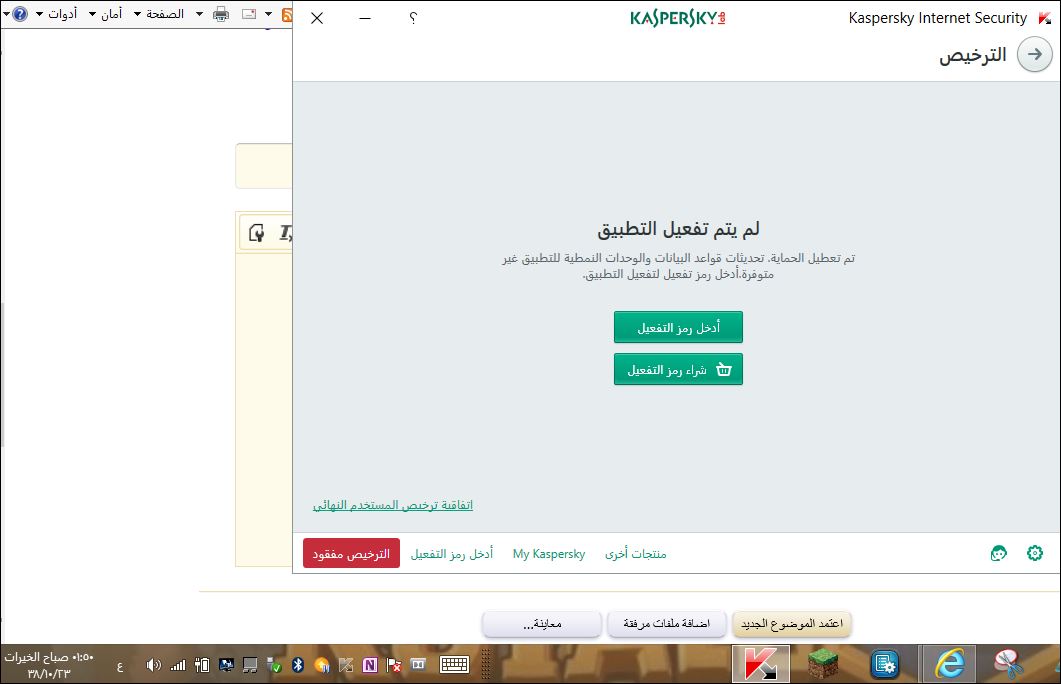Viewport: 1061px width, 684px height.
Task: Open the اتفاقية ترخيص المستخدم النهائي link
Action: point(392,505)
